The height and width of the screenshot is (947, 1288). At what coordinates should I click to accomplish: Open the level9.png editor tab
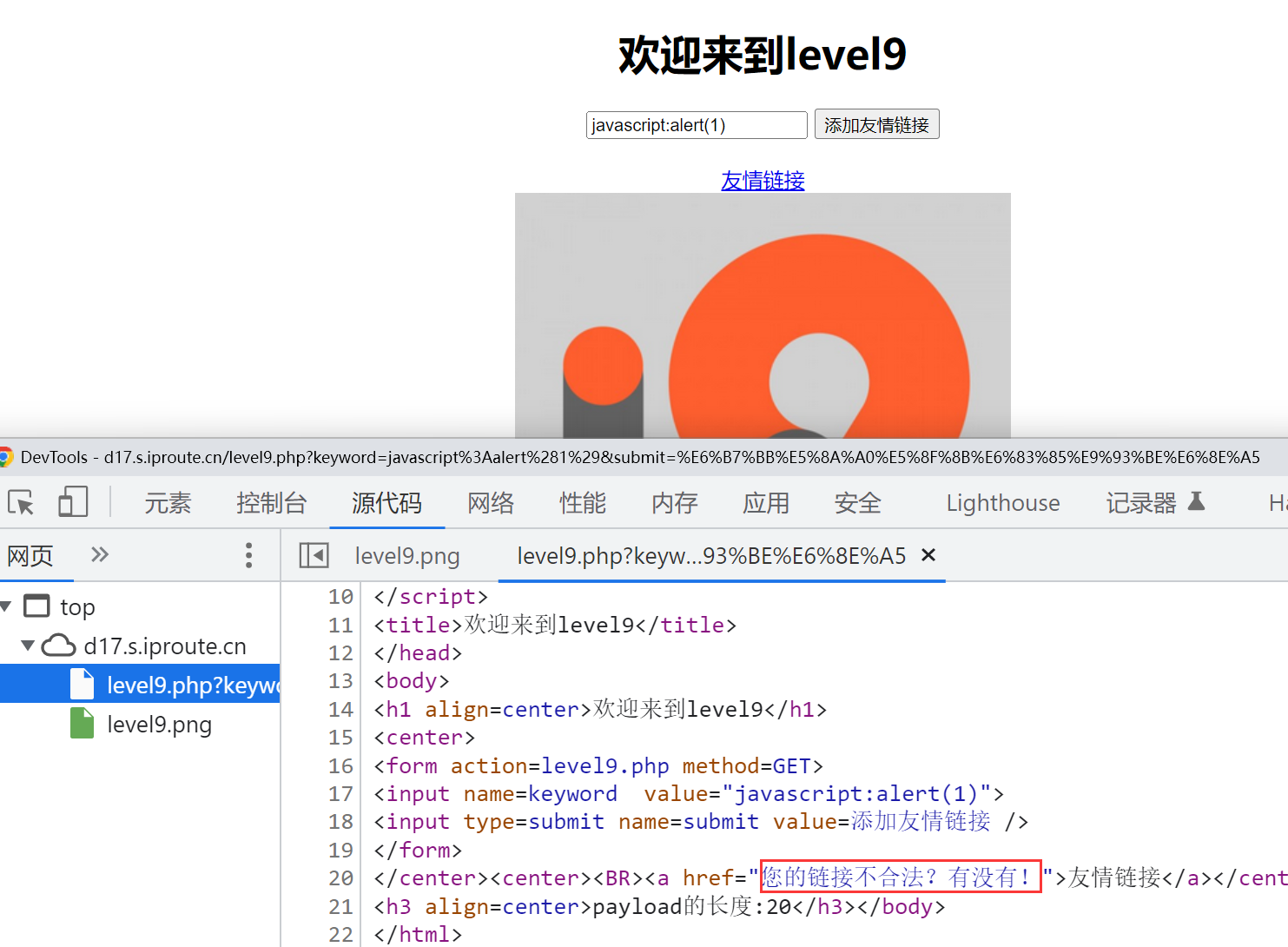(407, 556)
